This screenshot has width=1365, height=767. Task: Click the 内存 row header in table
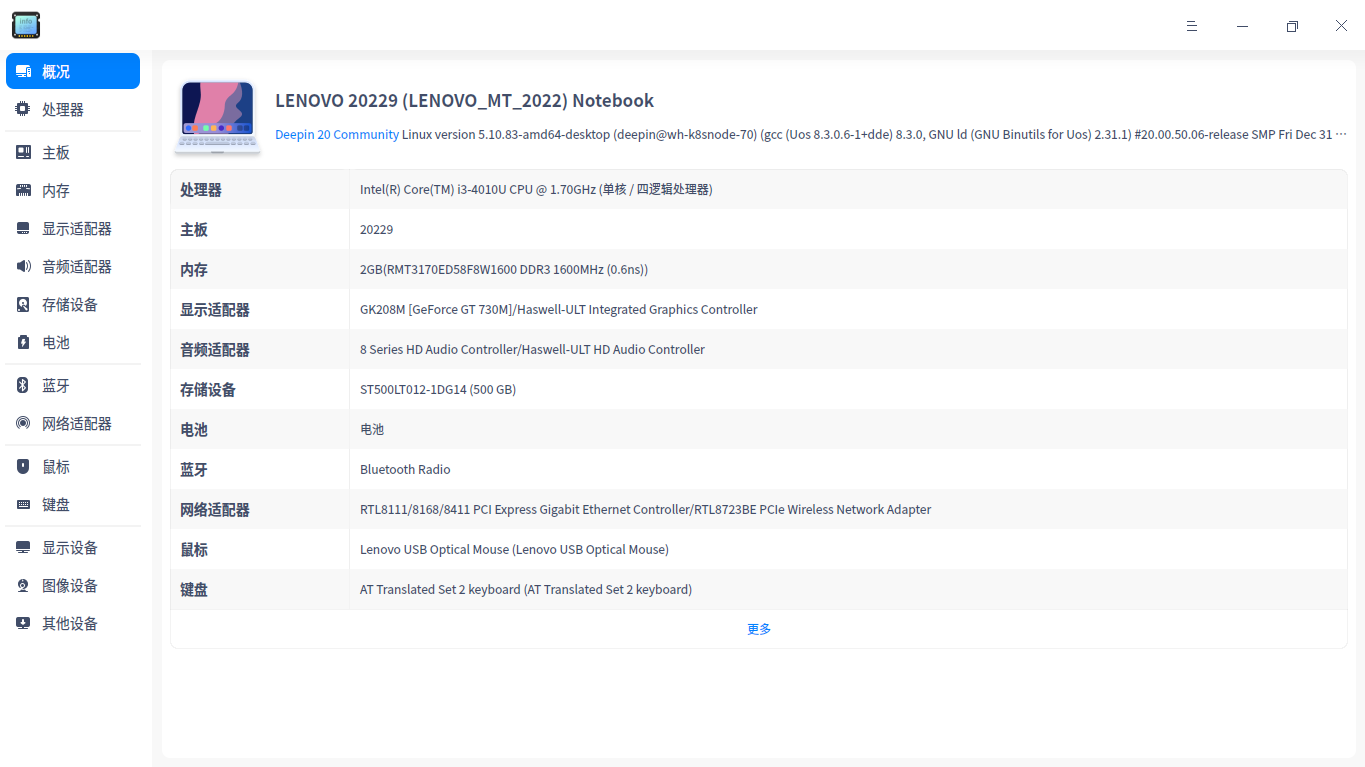click(x=194, y=270)
